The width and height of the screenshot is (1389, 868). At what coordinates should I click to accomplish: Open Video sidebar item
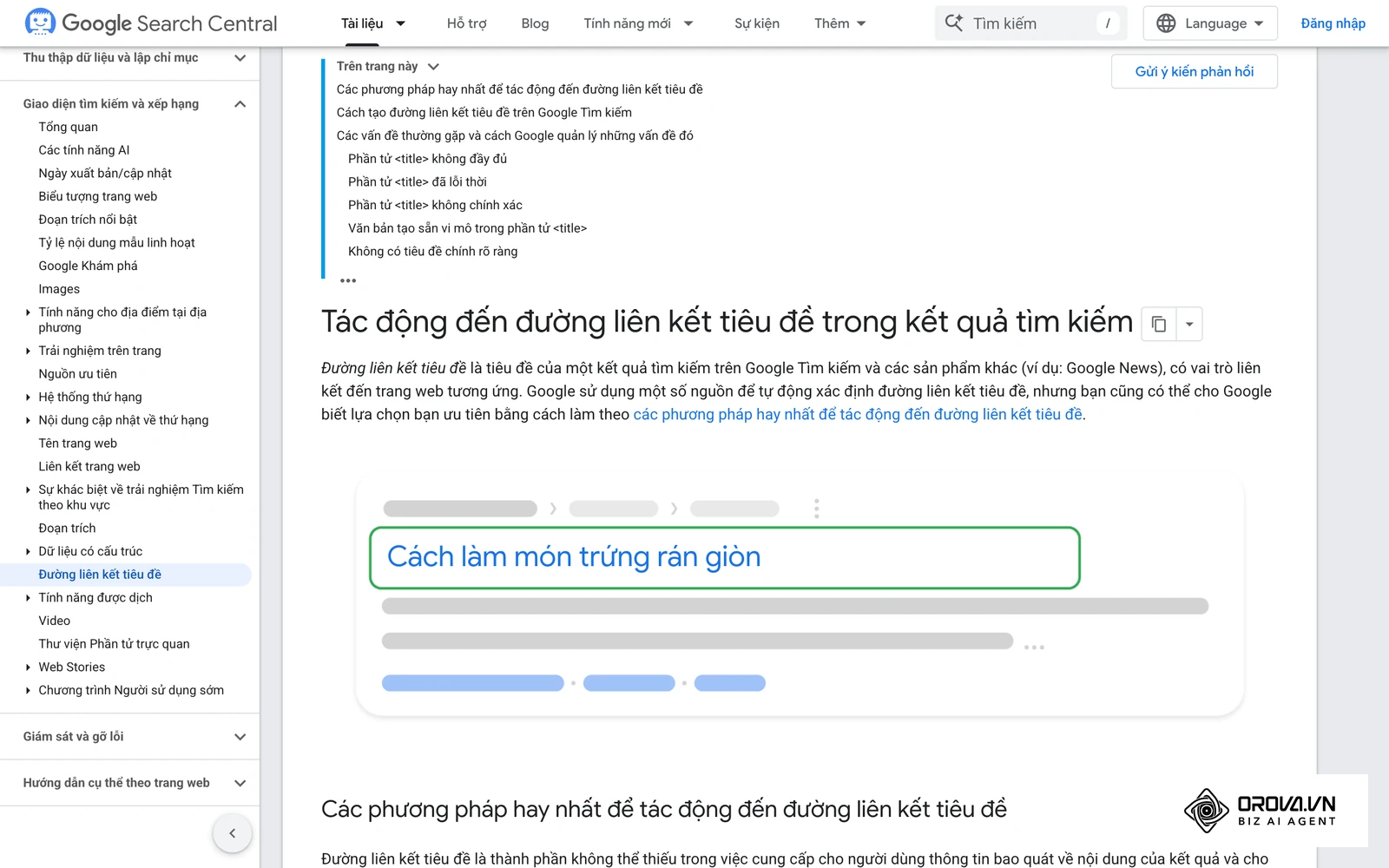(55, 621)
